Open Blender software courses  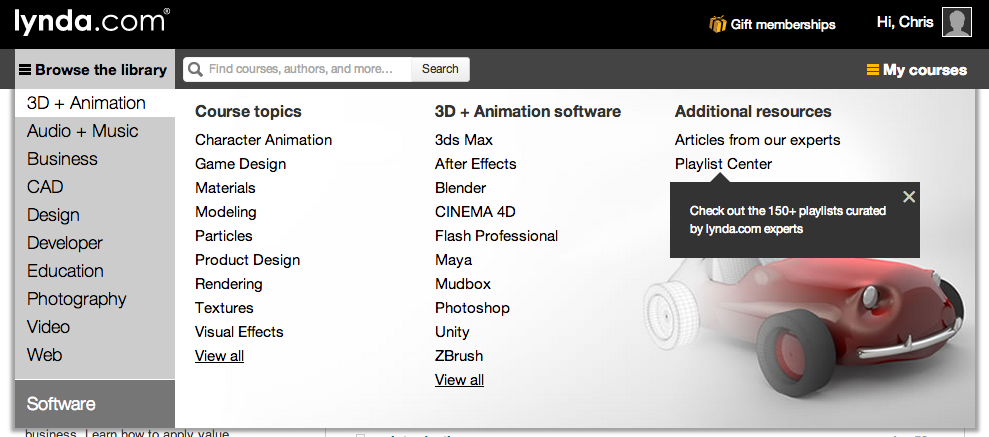(x=460, y=188)
